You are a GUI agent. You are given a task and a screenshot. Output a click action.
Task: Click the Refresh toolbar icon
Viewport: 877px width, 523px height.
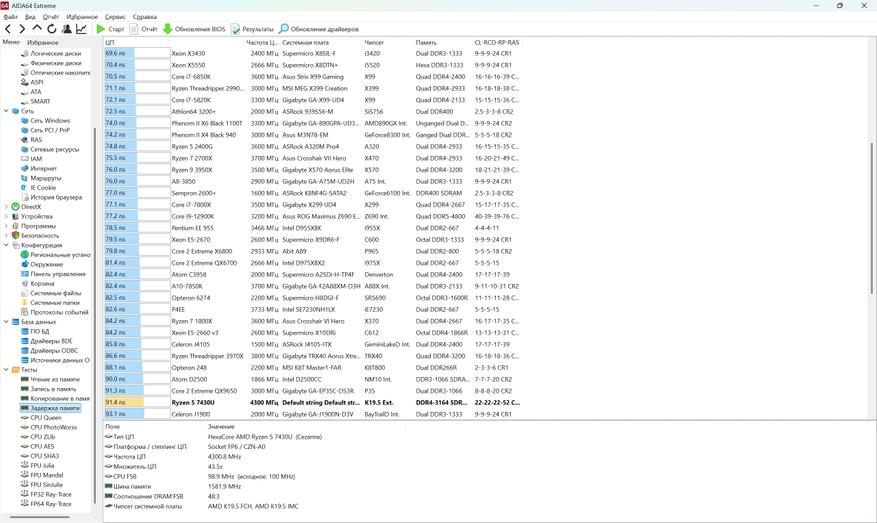point(51,29)
